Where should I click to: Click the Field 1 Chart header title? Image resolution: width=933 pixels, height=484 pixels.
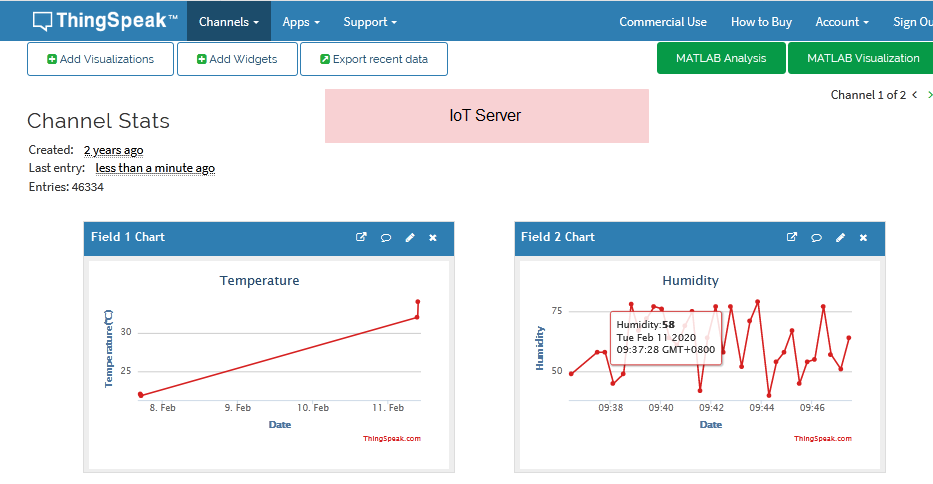click(128, 237)
